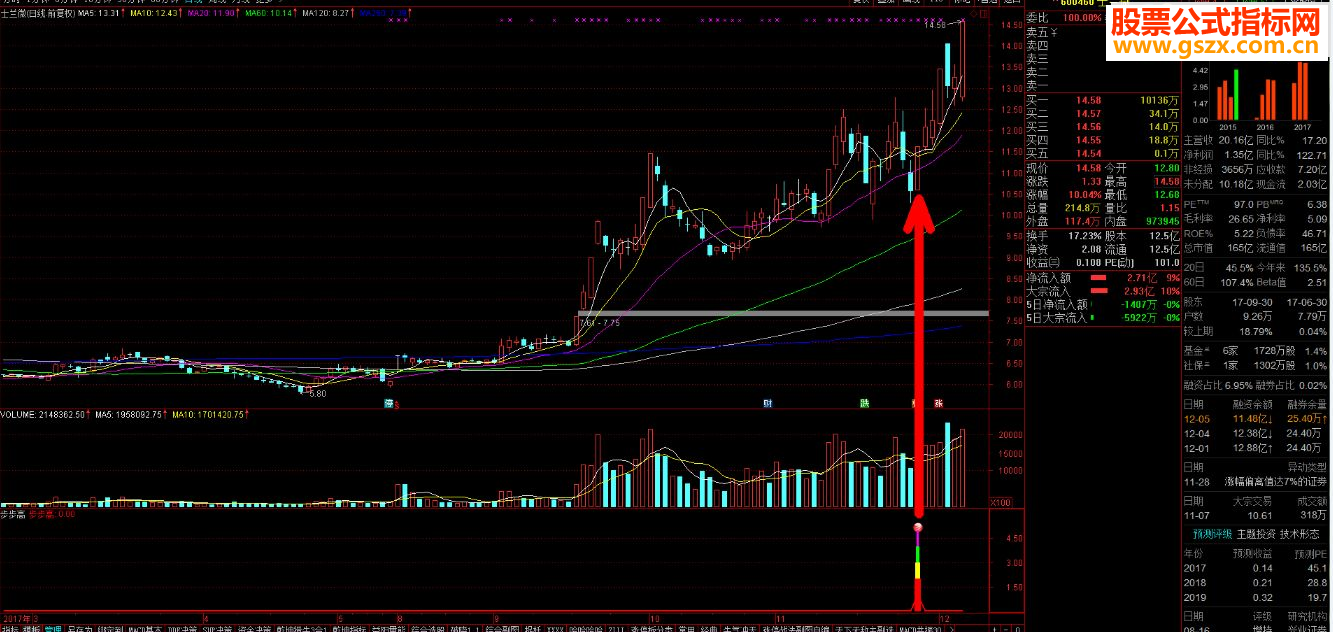This screenshot has width=1333, height=632.
Task: Open the 2017 revenue bar chart thumbnail
Action: click(x=1302, y=91)
